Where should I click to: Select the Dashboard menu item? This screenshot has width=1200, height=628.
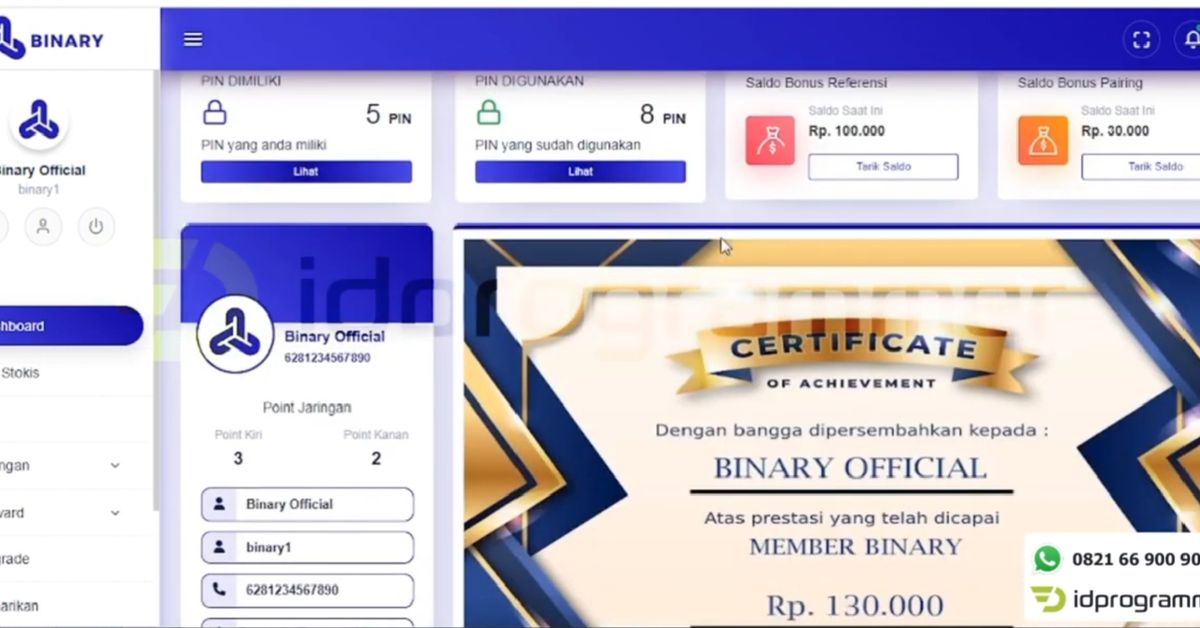pyautogui.click(x=70, y=326)
